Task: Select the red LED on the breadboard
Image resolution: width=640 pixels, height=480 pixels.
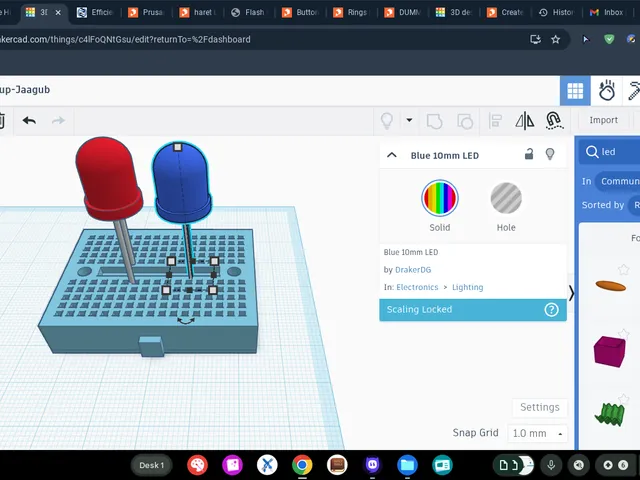Action: coord(109,180)
